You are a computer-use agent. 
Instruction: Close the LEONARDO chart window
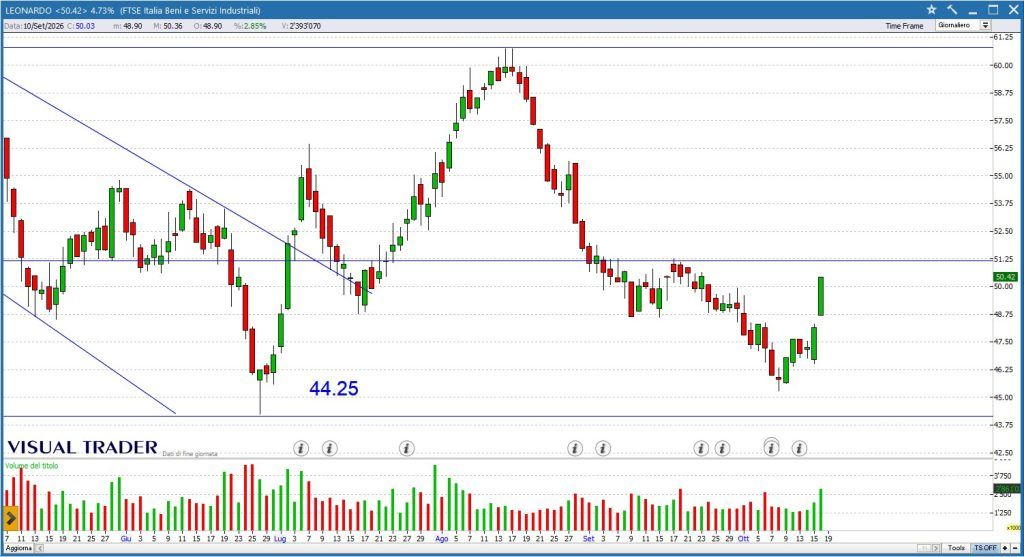[x=1012, y=10]
